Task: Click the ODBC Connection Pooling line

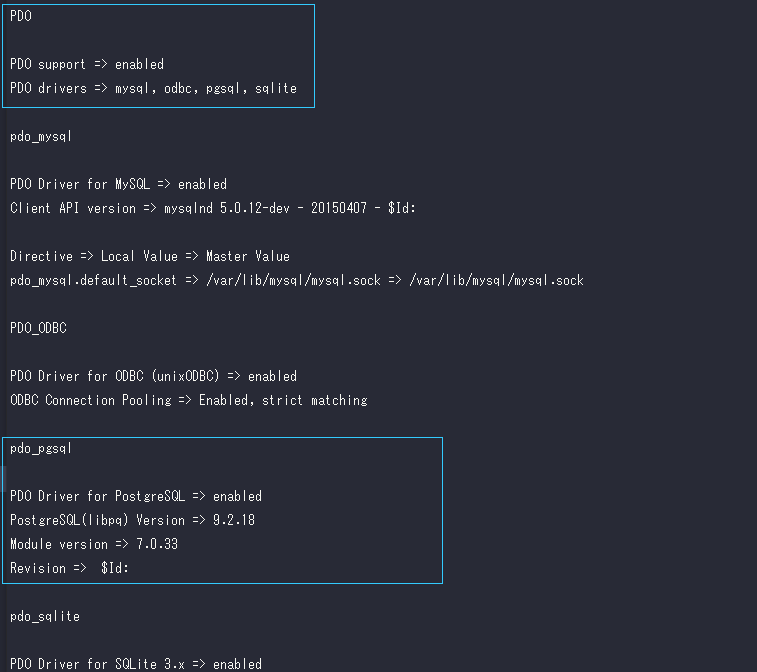Action: click(x=189, y=400)
